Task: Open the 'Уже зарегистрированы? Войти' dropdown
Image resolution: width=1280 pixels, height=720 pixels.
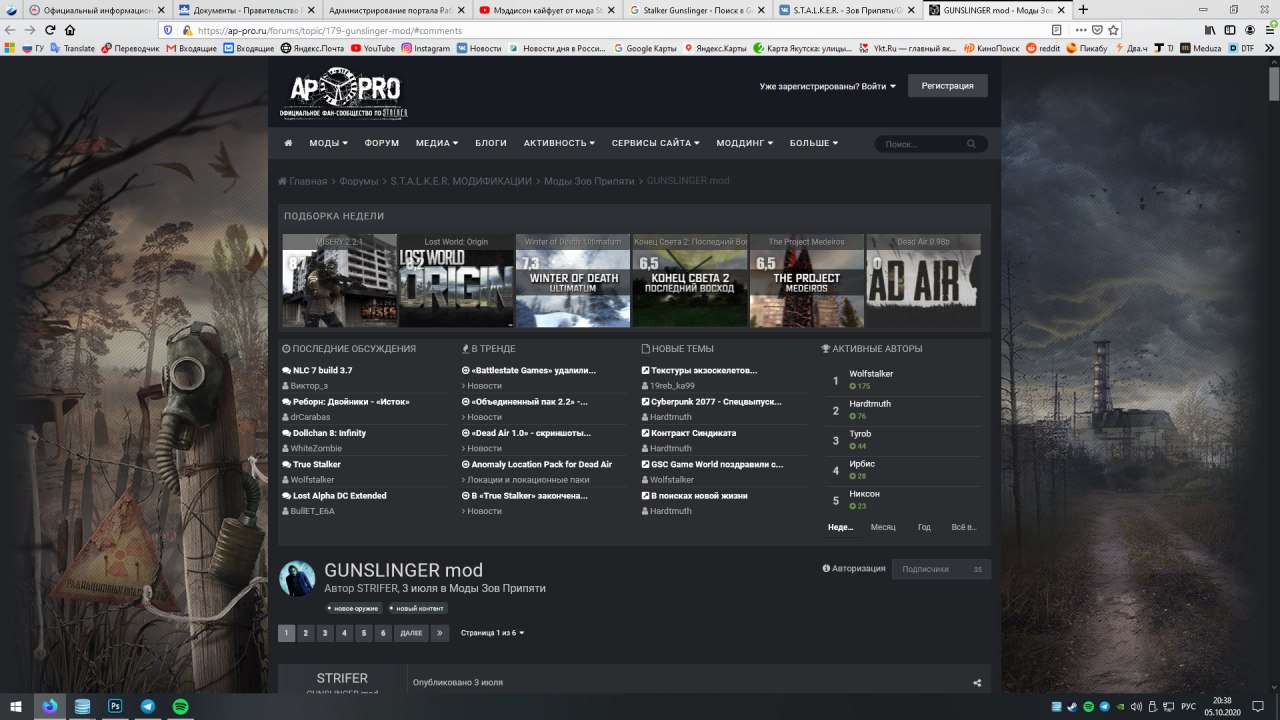Action: (828, 86)
